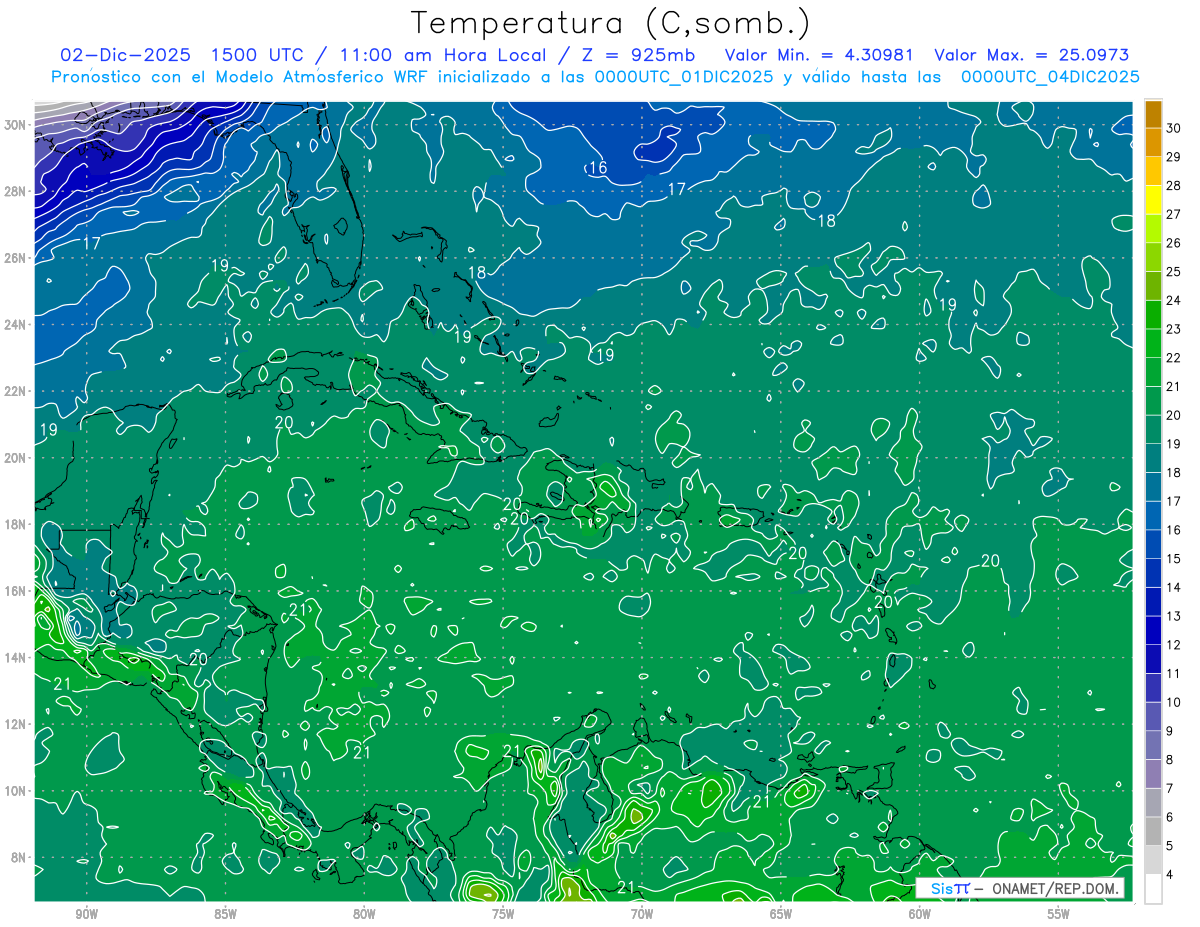This screenshot has width=1200, height=927.
Task: Click the '30N' latitude axis label
Action: tap(16, 125)
